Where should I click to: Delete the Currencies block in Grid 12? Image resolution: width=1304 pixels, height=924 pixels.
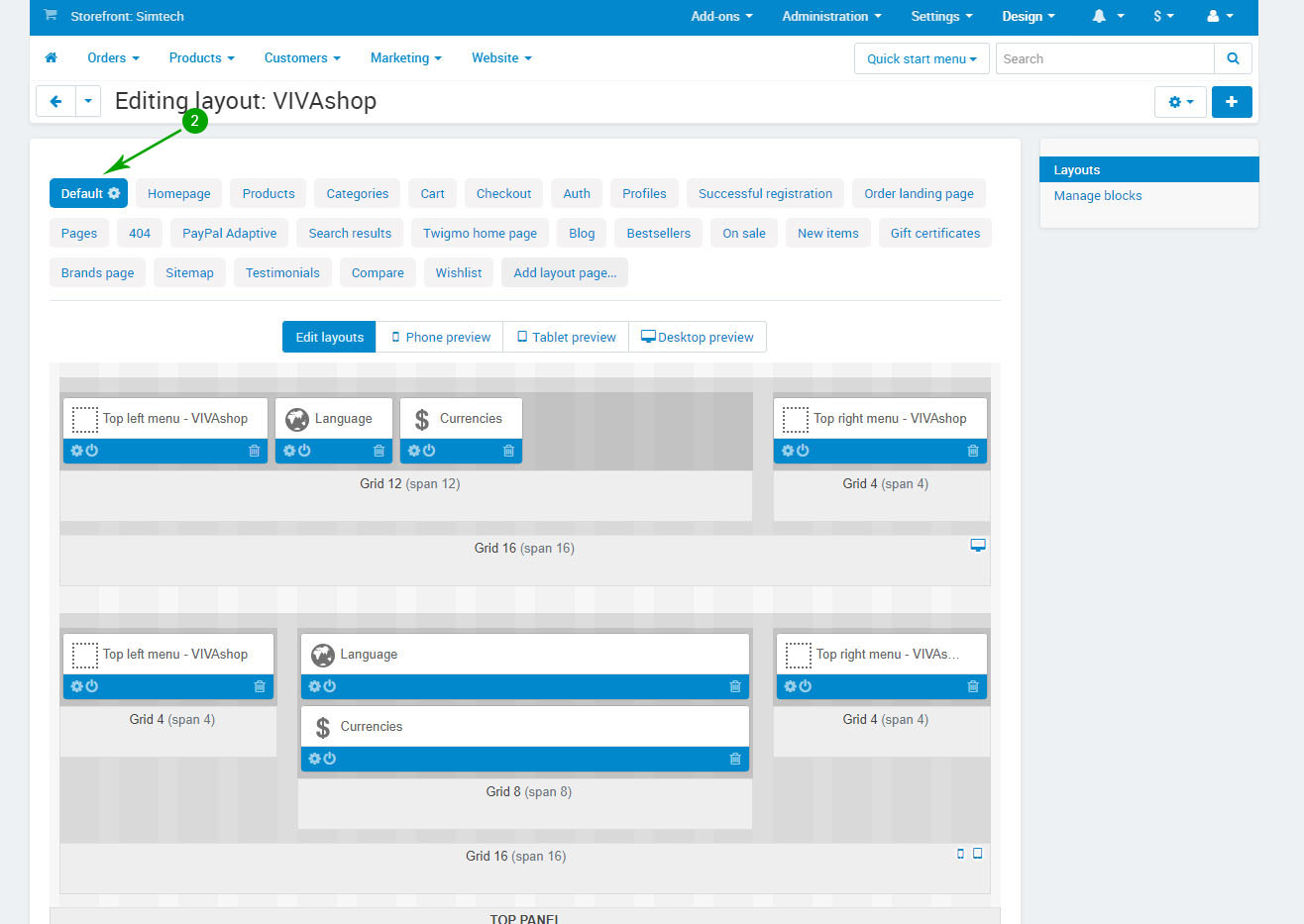tap(508, 451)
